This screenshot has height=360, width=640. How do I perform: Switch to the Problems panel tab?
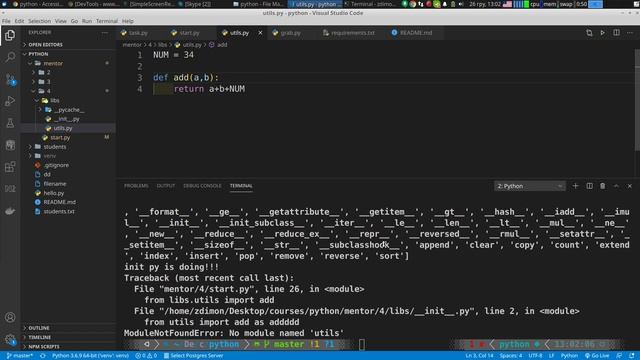[x=136, y=186]
